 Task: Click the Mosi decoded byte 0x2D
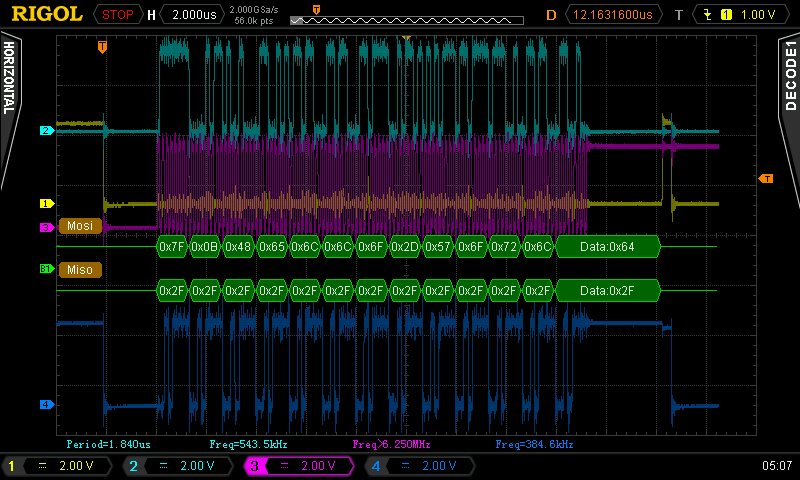404,246
